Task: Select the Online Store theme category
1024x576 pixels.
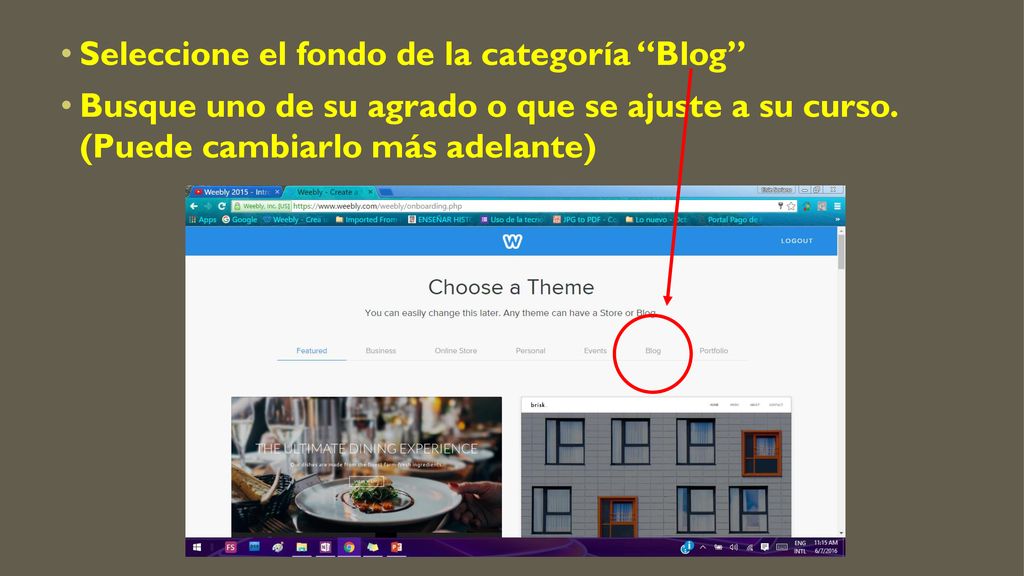Action: click(x=456, y=351)
